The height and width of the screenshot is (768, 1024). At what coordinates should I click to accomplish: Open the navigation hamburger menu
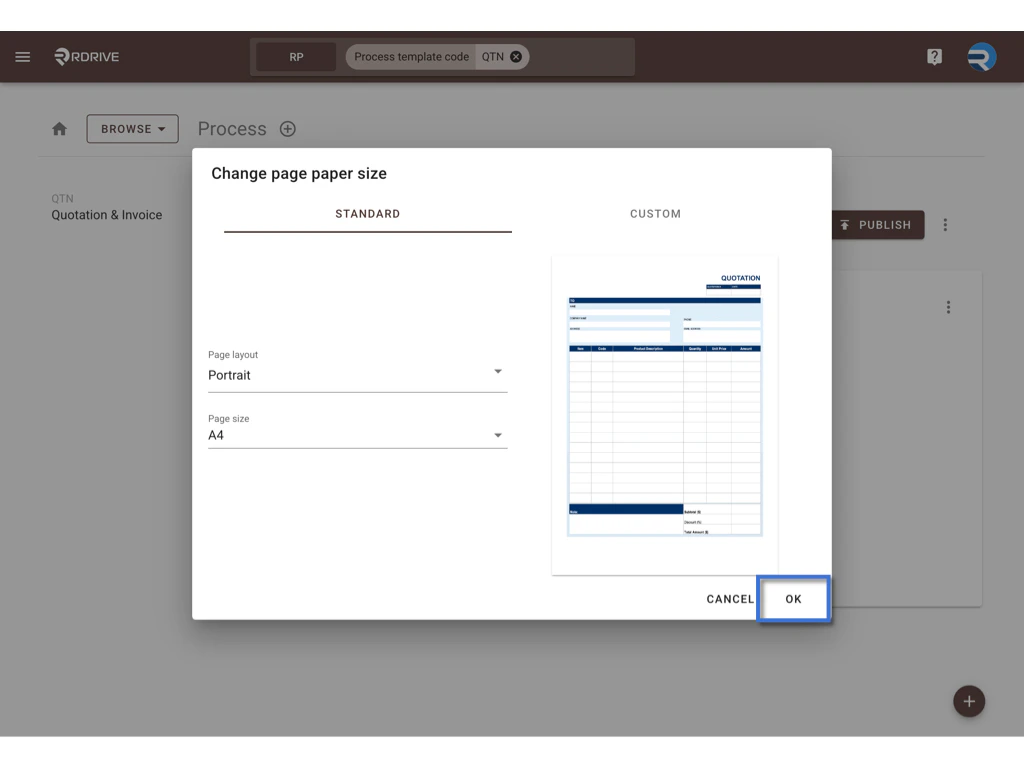22,56
